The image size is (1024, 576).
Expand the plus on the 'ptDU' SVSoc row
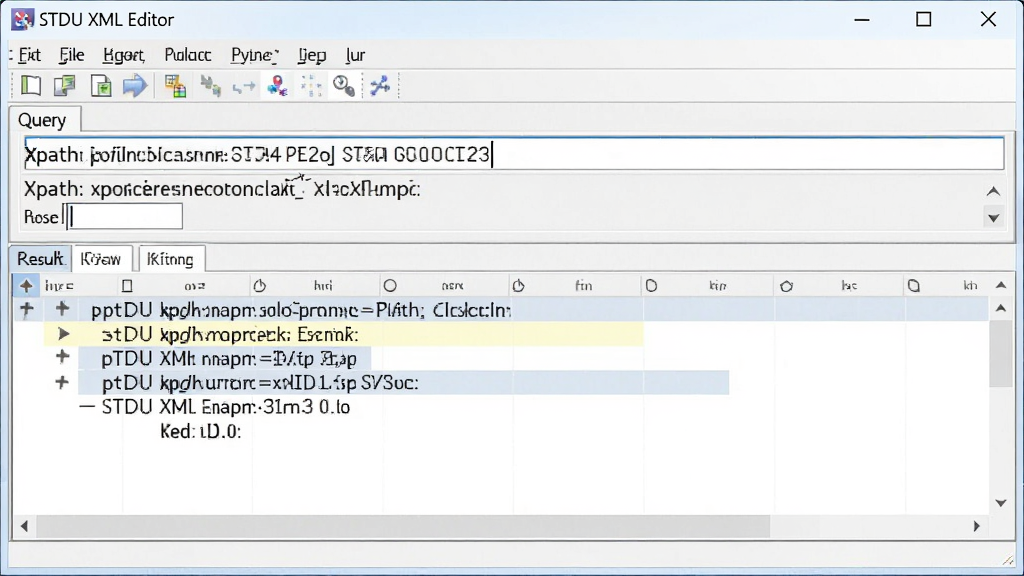click(x=62, y=382)
